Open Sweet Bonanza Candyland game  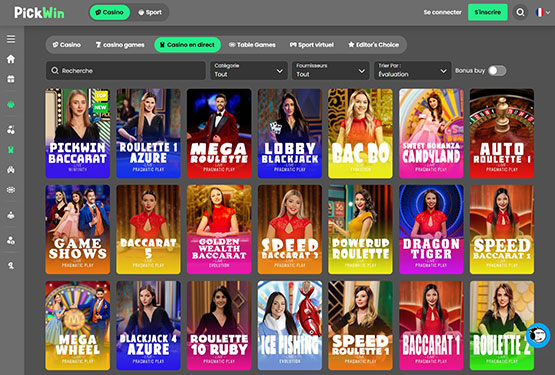[431, 133]
